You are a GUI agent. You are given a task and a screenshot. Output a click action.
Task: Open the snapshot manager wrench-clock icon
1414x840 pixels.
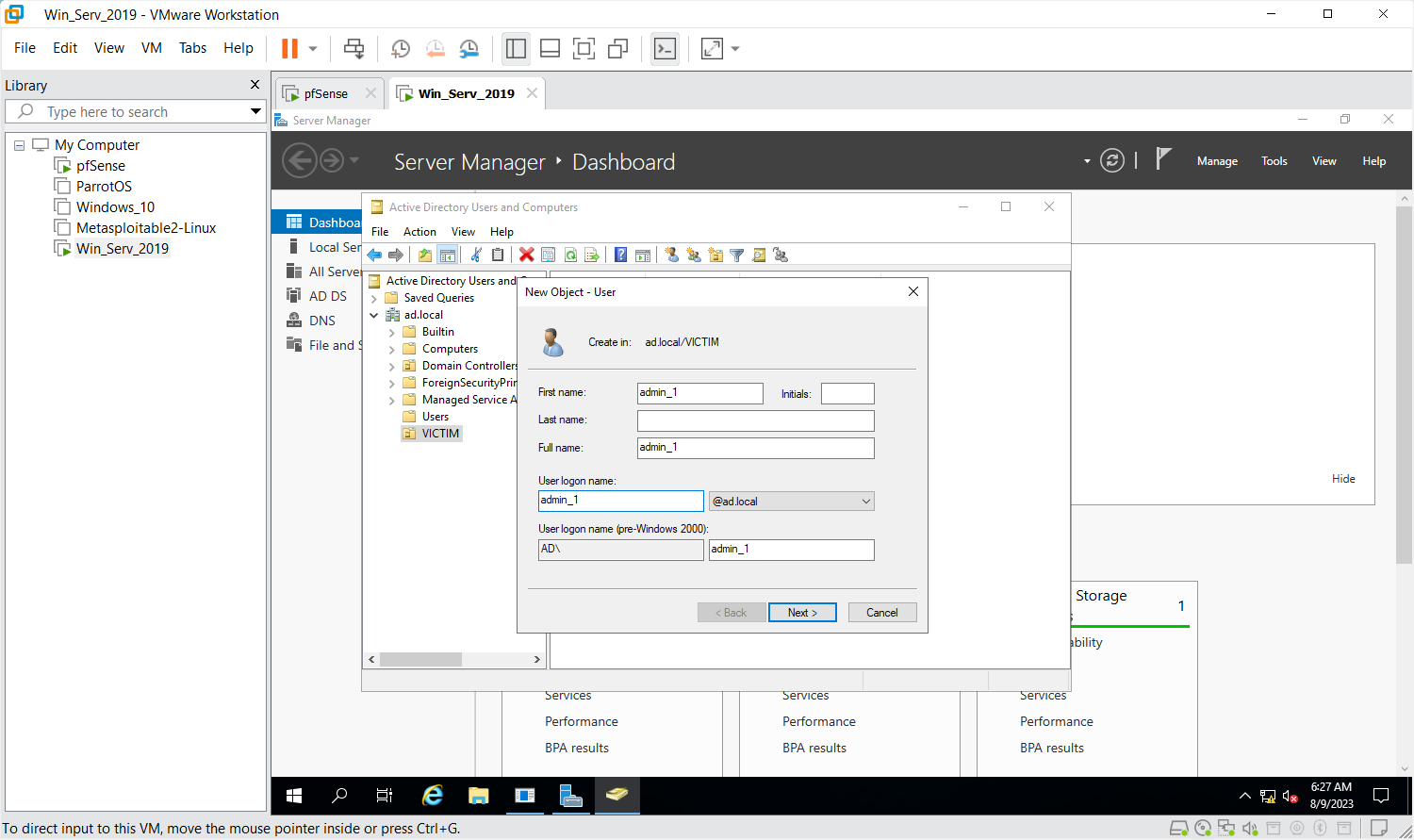pos(469,49)
